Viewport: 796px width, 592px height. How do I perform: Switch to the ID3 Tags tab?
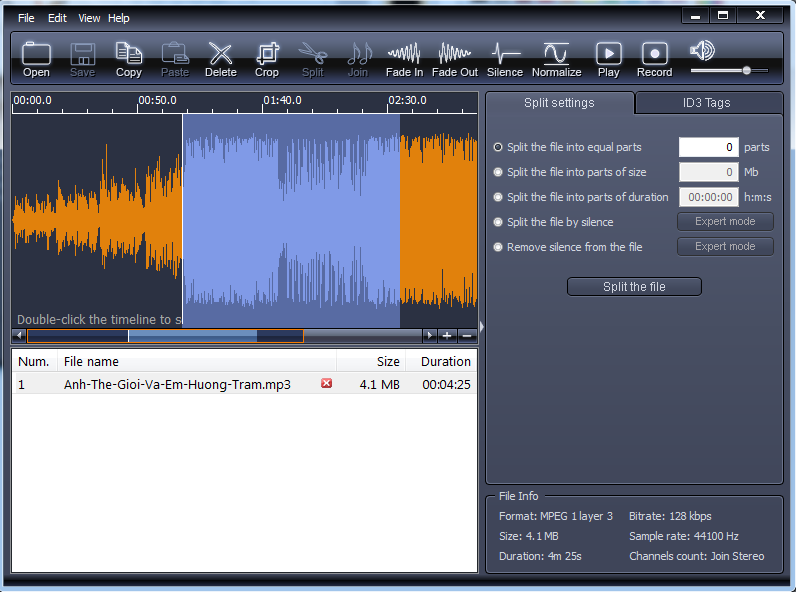(706, 103)
